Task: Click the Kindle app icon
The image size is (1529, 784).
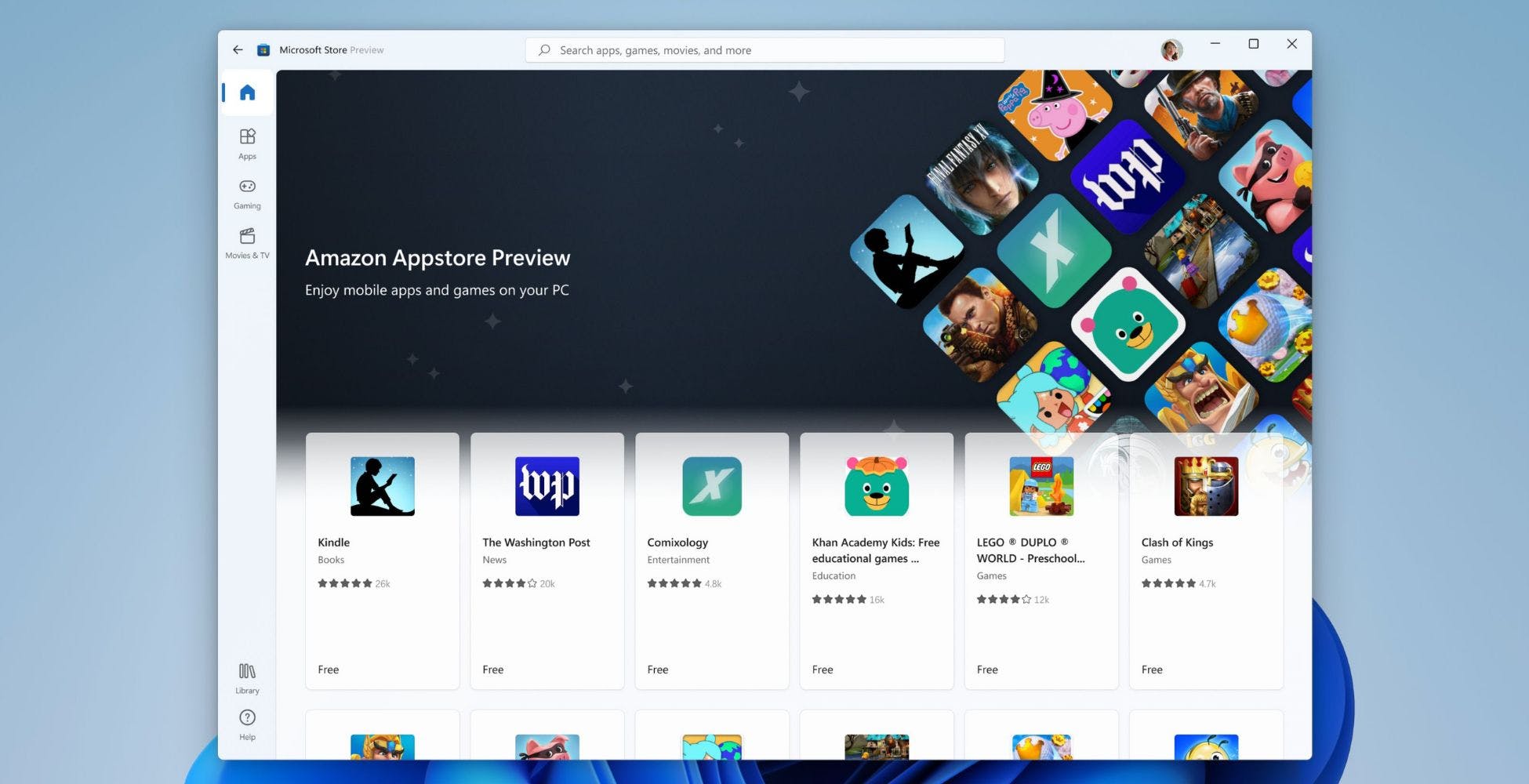Action: pyautogui.click(x=382, y=486)
